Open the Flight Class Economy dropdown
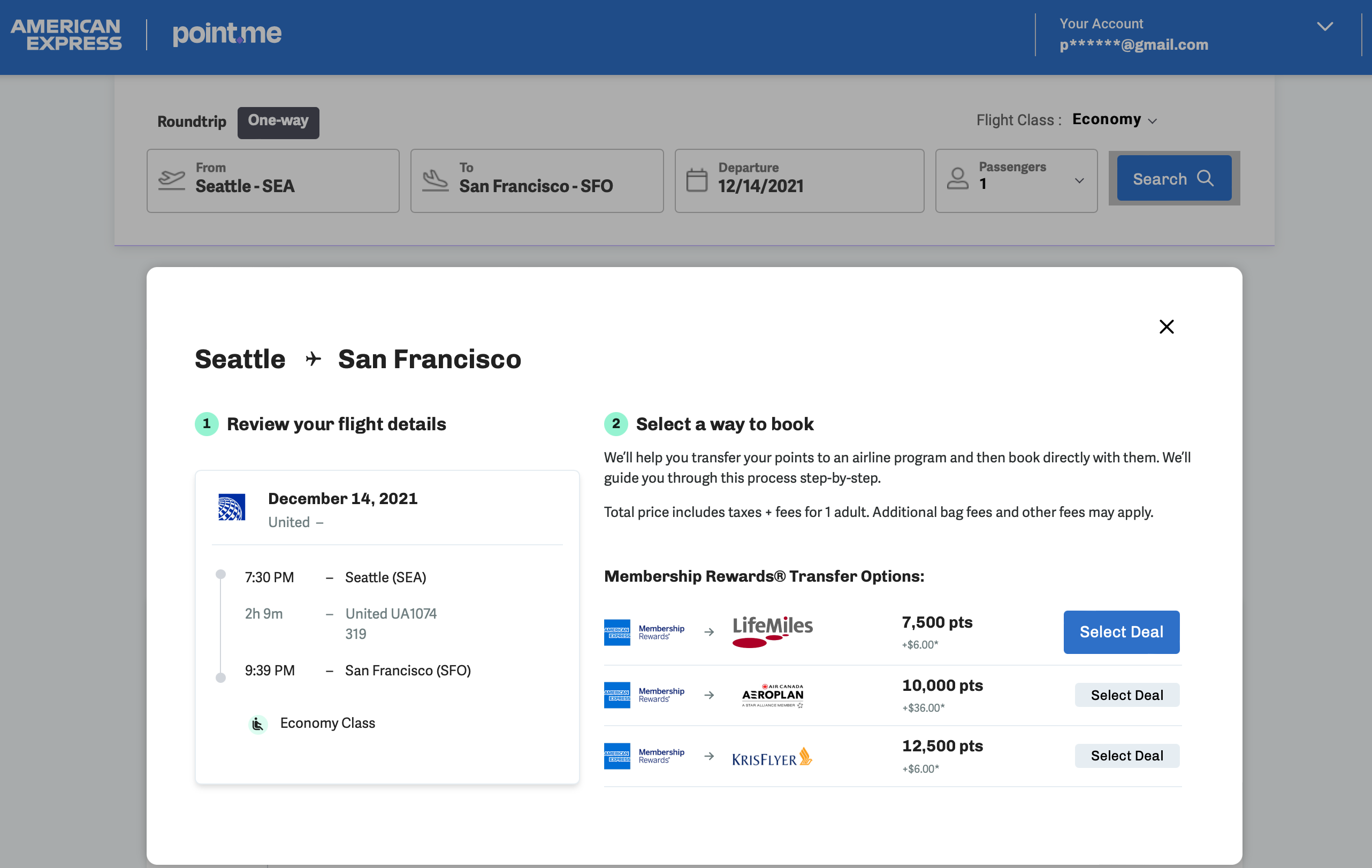Screen dimensions: 1372x868 pos(1114,120)
